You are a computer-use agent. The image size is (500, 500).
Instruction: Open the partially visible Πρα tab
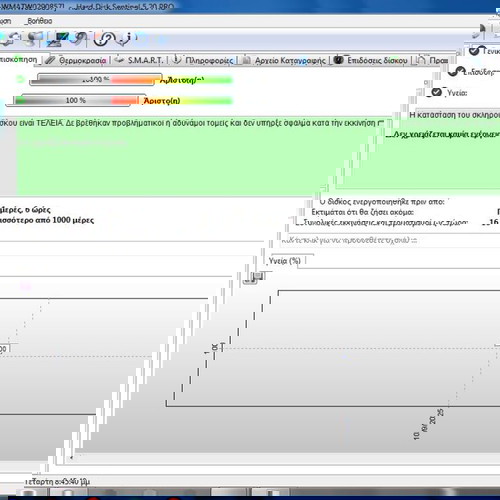click(x=438, y=60)
